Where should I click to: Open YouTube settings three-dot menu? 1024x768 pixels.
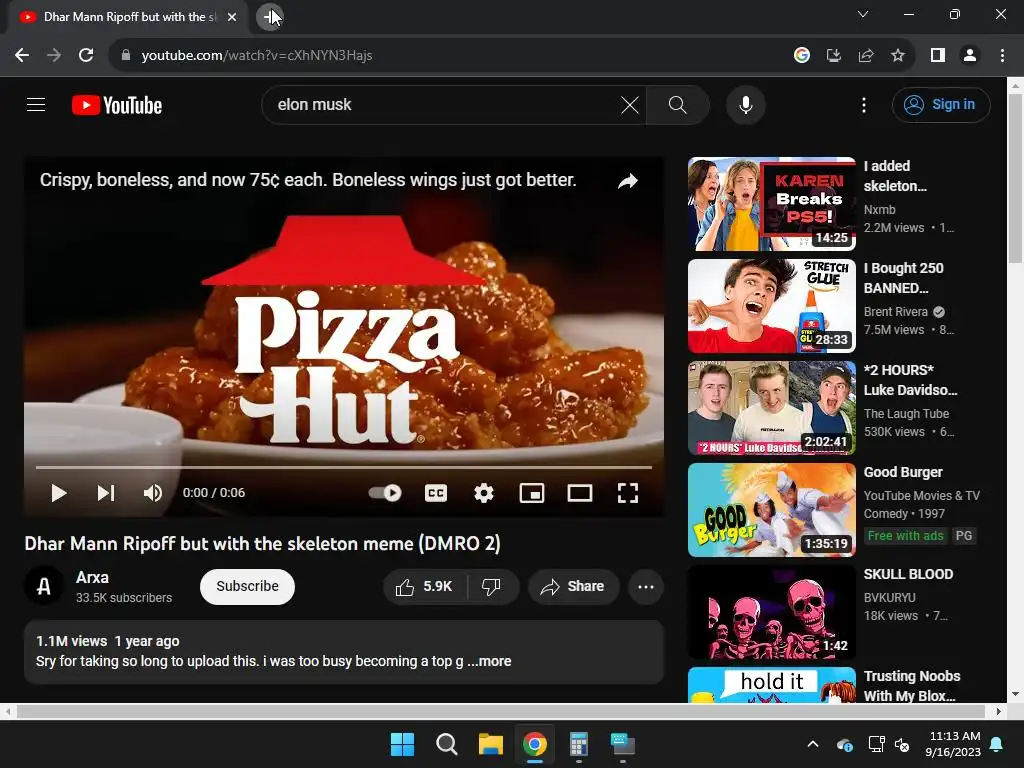pos(863,104)
